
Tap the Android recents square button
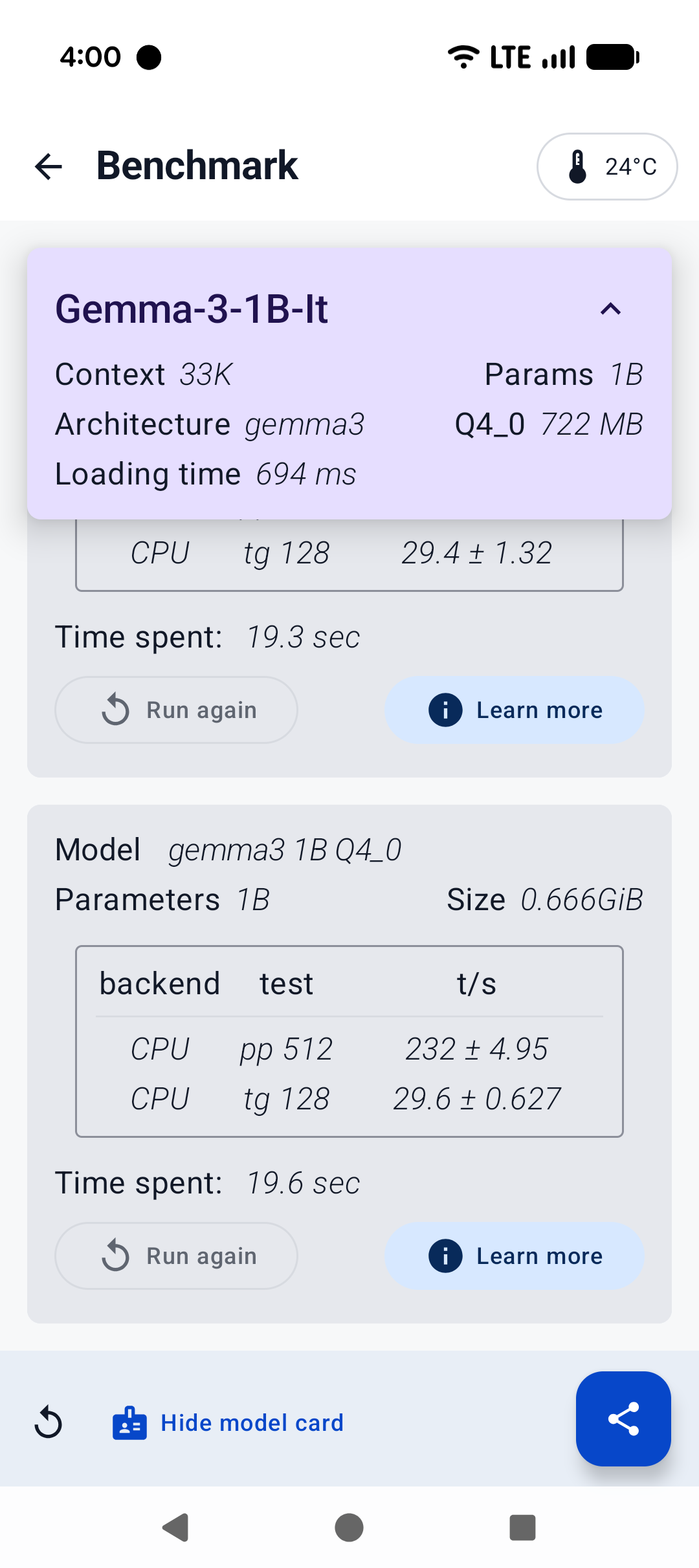pos(522,1528)
